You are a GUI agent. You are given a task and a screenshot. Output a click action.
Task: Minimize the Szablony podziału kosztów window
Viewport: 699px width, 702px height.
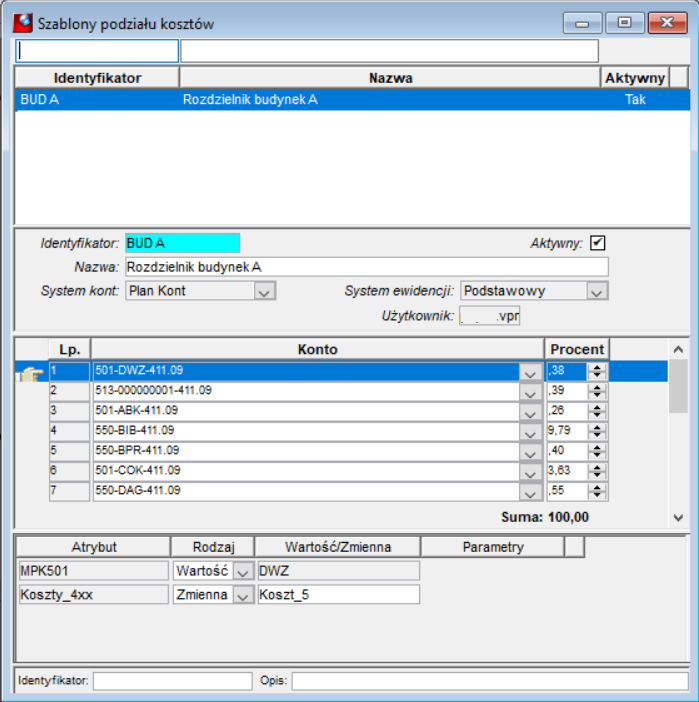(x=582, y=23)
